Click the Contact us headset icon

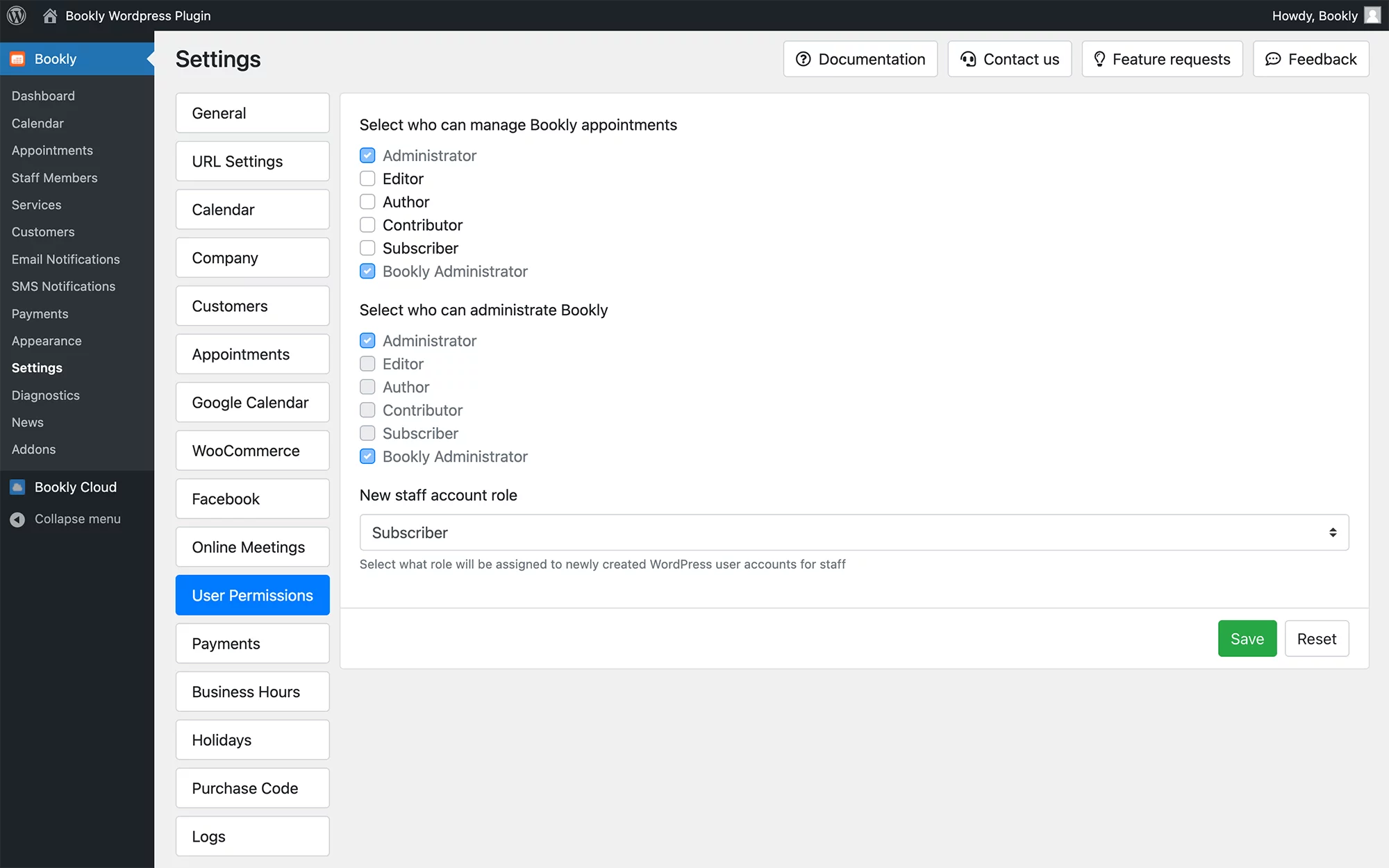968,59
